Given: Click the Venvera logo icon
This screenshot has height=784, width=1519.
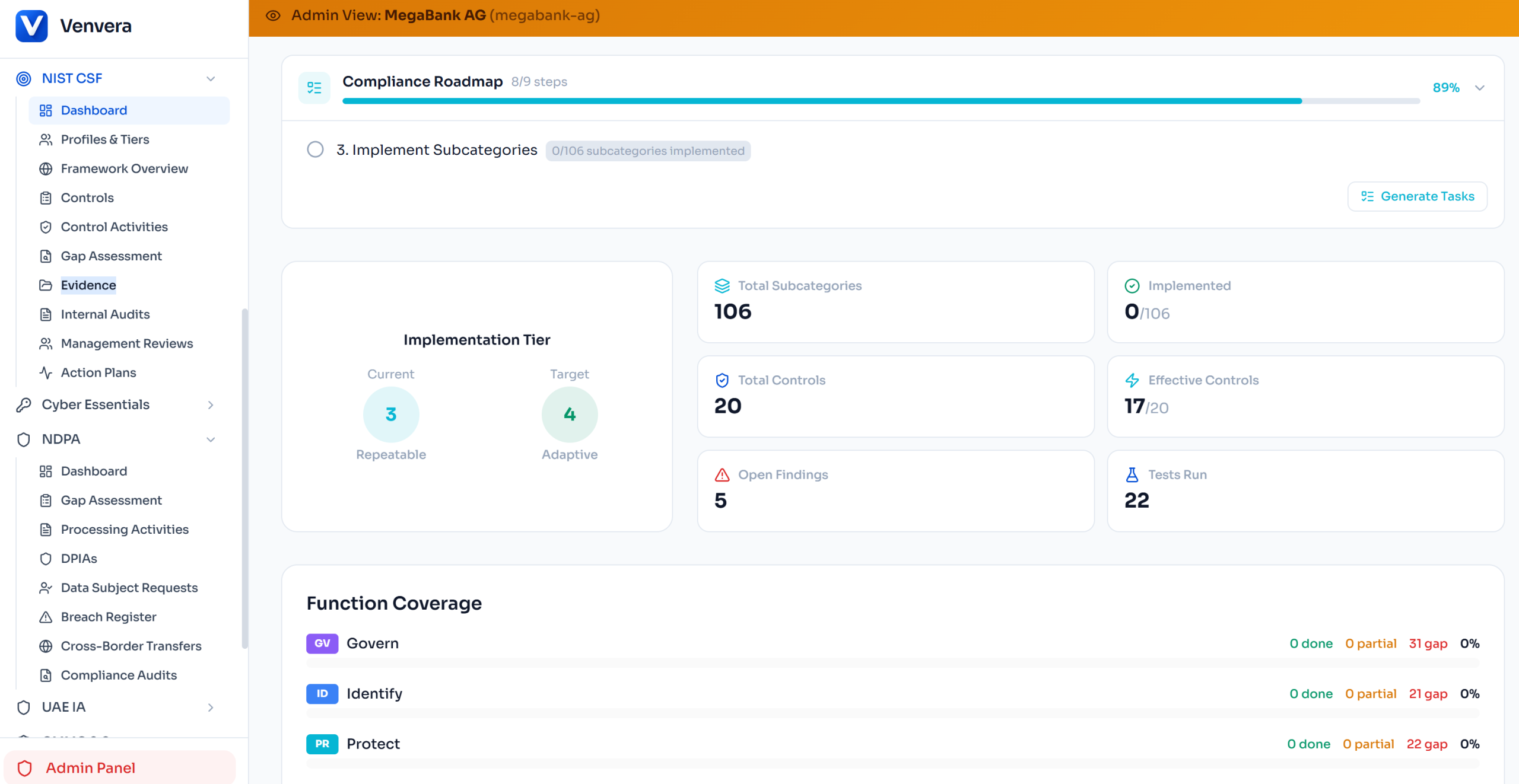Looking at the screenshot, I should 31,26.
